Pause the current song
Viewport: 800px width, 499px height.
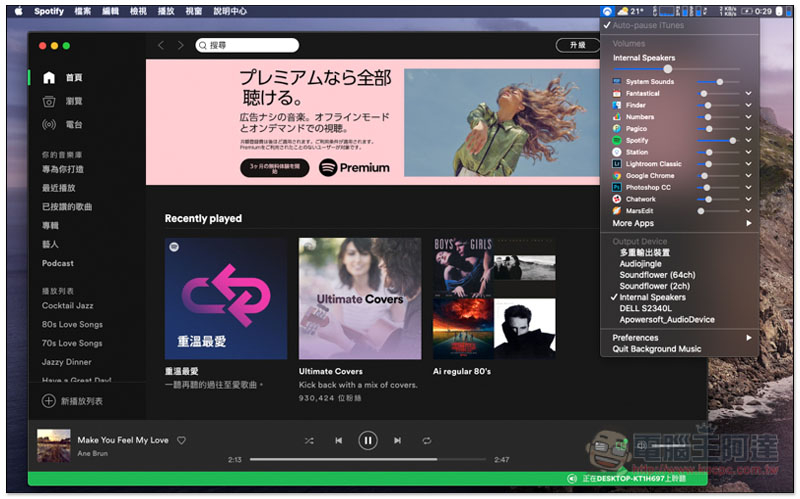(367, 440)
